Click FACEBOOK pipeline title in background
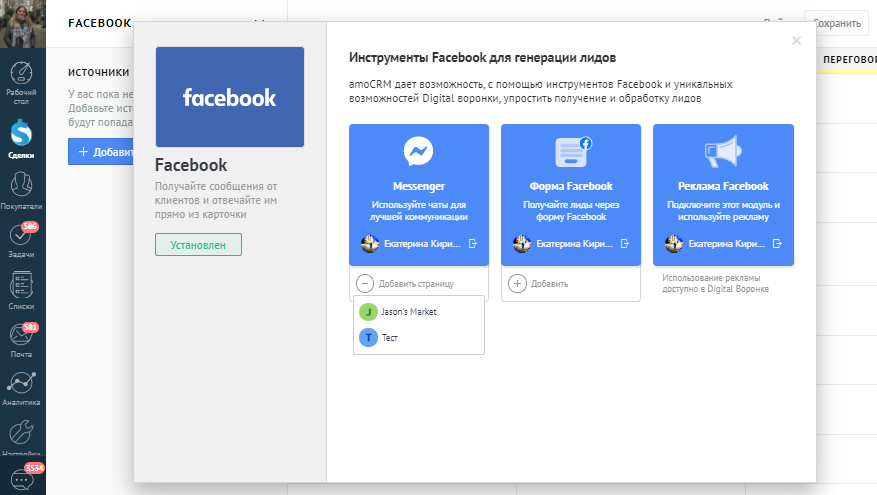877x495 pixels. pyautogui.click(x=100, y=23)
